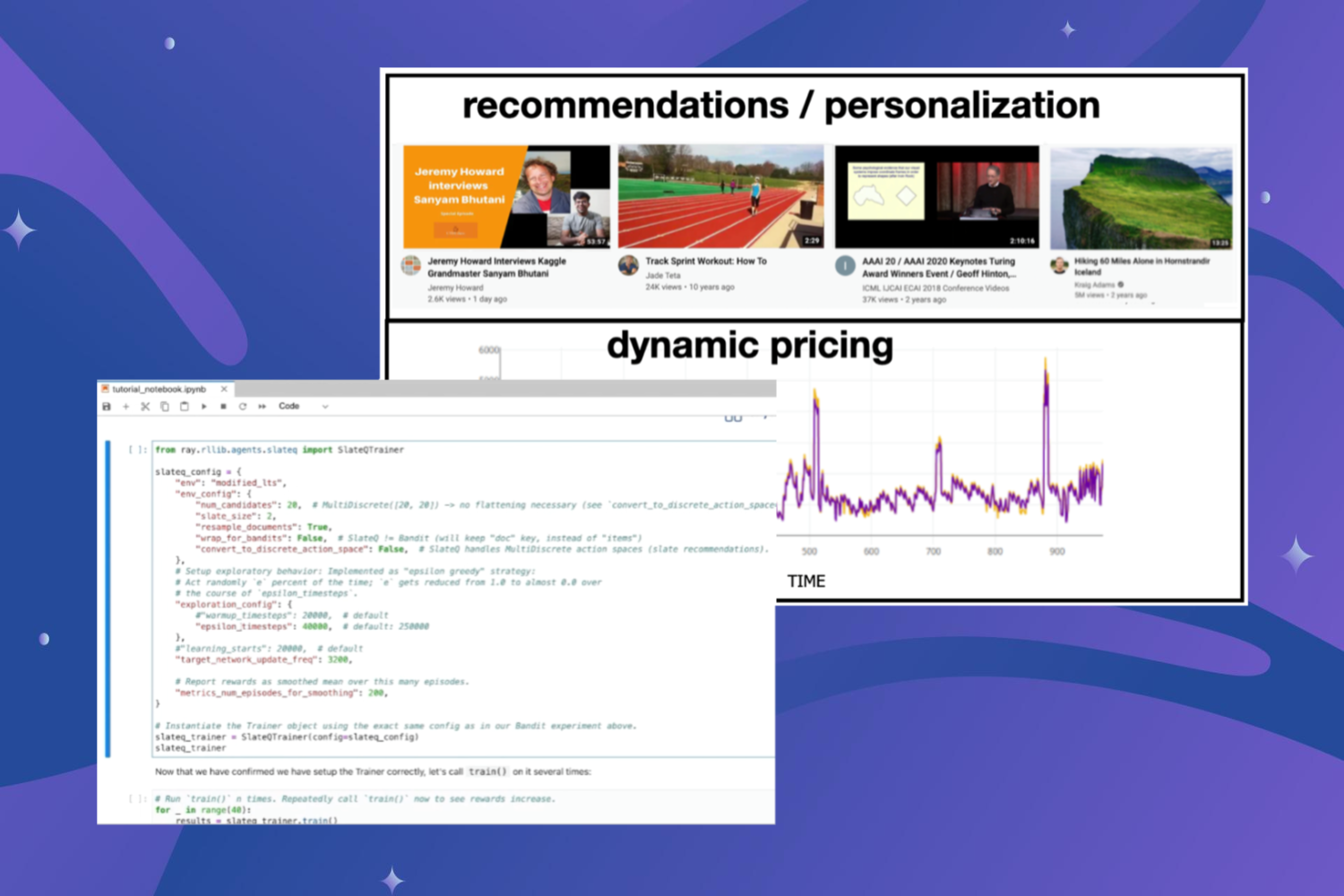1344x896 pixels.
Task: Open the AAAI 2020 Keynotes video link
Action: coord(936,267)
